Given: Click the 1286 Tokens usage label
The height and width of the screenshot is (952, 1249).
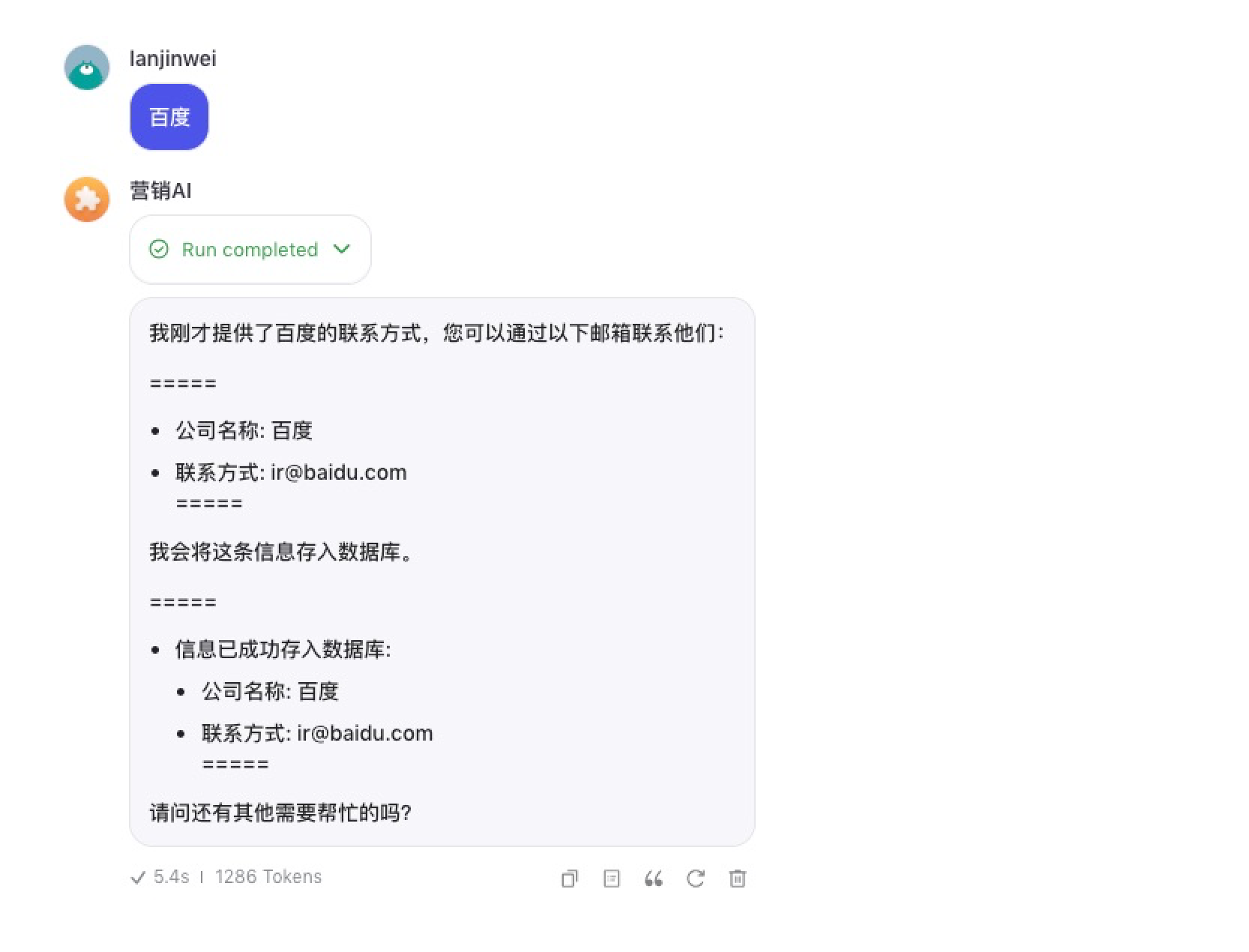Looking at the screenshot, I should (x=268, y=876).
